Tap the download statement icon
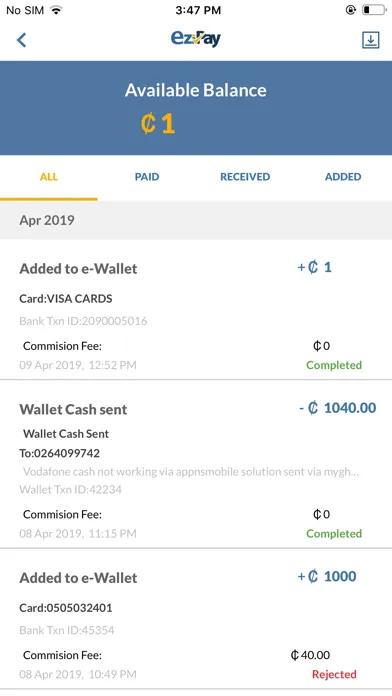 371,40
